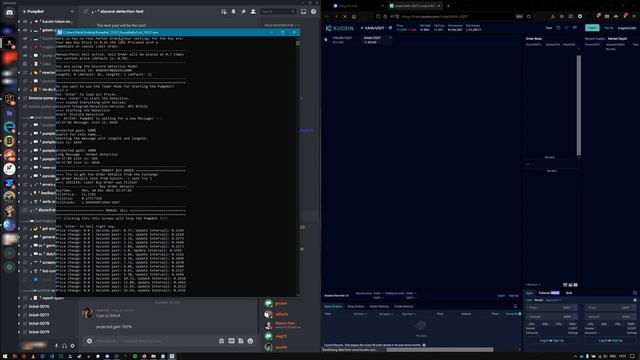The height and width of the screenshot is (360, 640).
Task: Click the browser home button
Action: coord(354,16)
